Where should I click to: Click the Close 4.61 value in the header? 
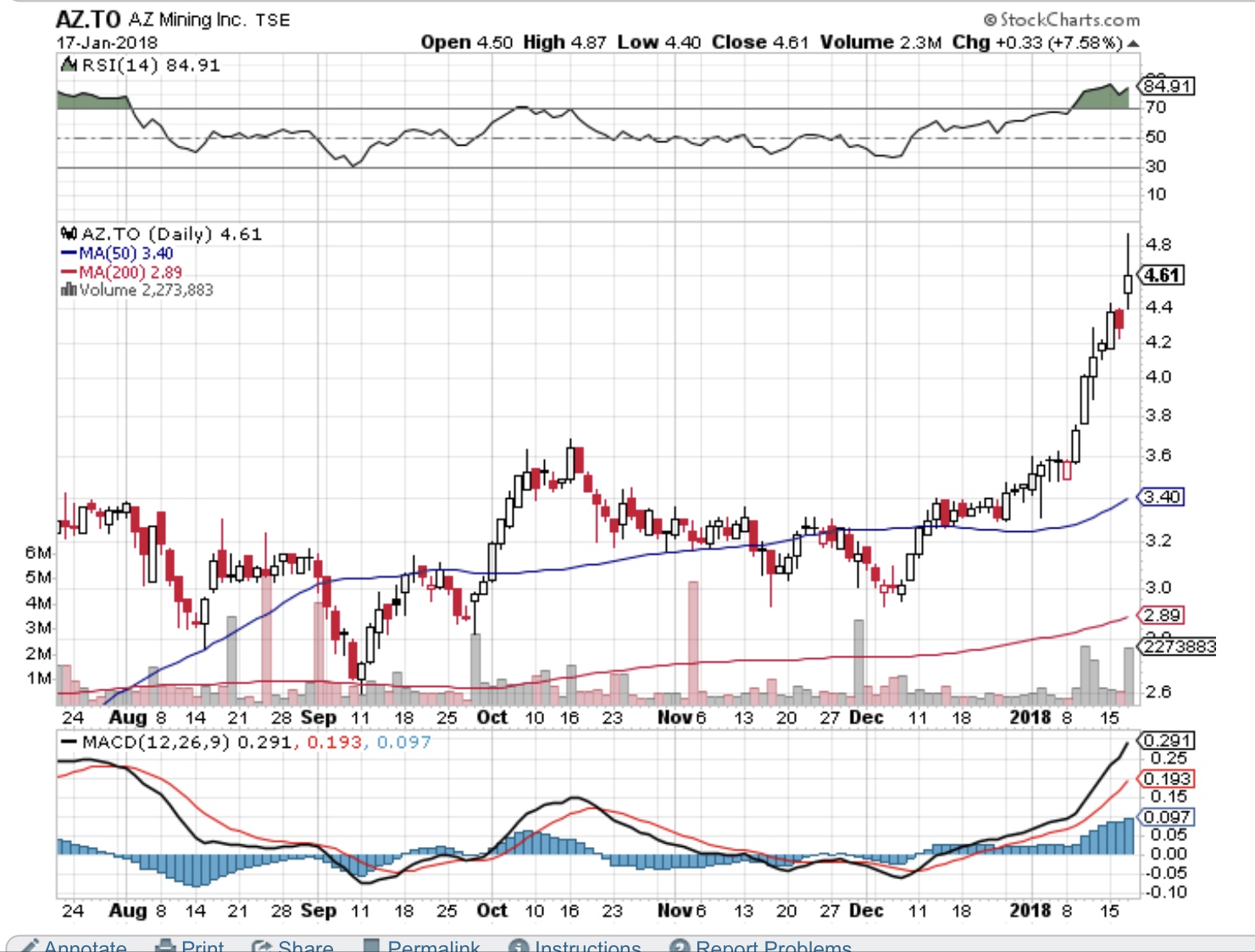(760, 42)
